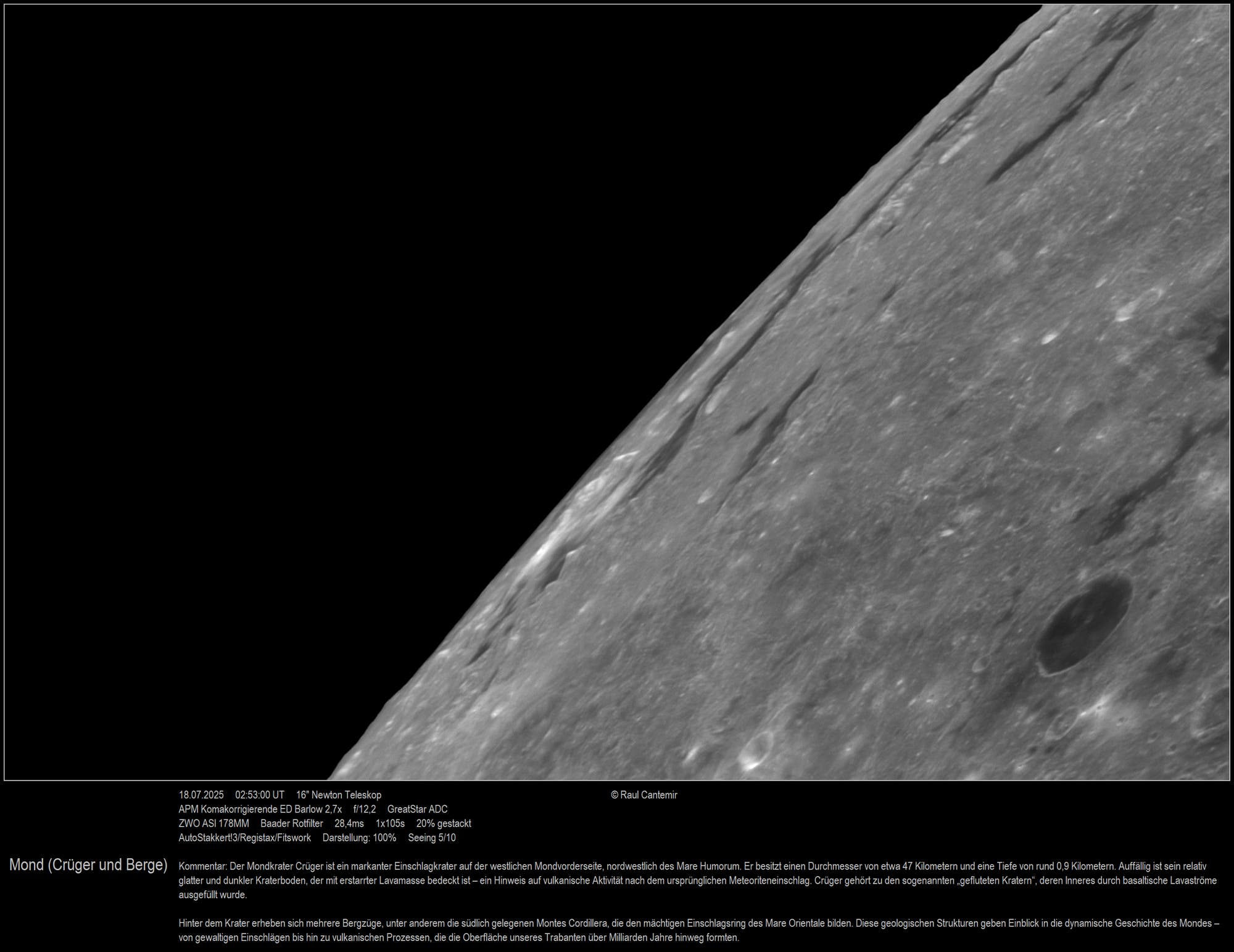The height and width of the screenshot is (952, 1234).
Task: Click the 'ZWO ASI 178MM' camera text
Action: (x=214, y=824)
